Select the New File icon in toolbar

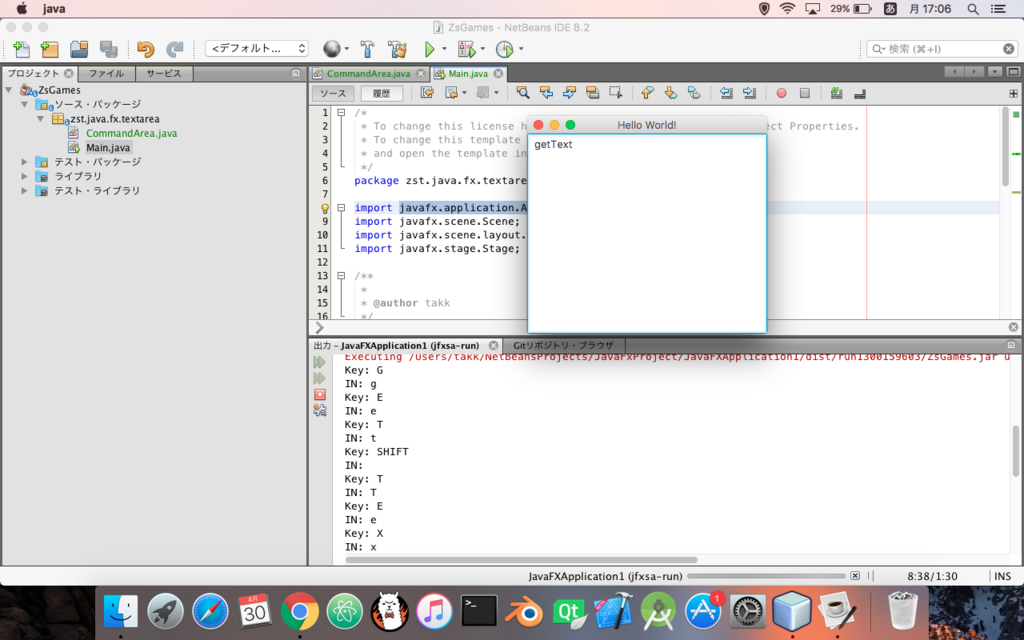pos(22,47)
